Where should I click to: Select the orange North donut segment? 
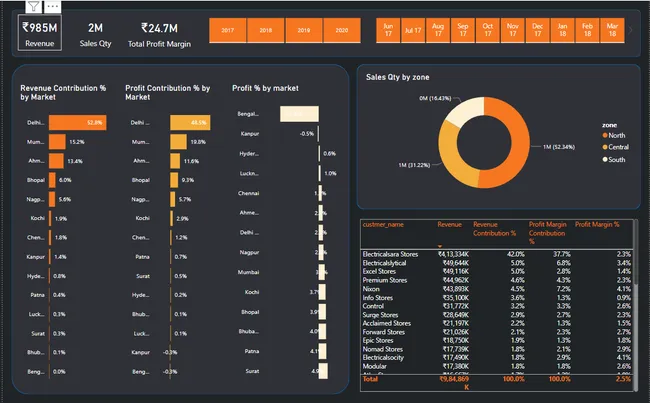click(x=519, y=141)
